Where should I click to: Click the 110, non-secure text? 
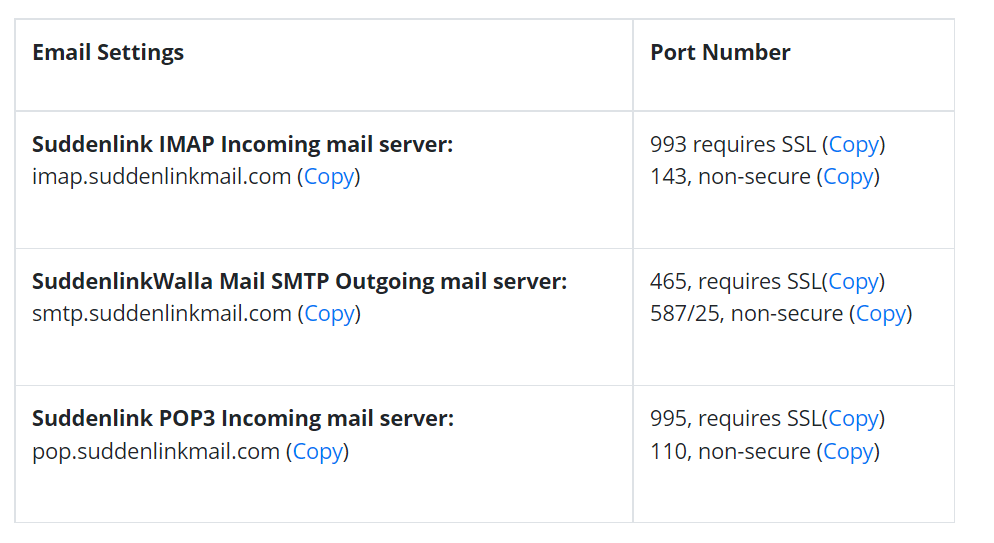click(730, 452)
